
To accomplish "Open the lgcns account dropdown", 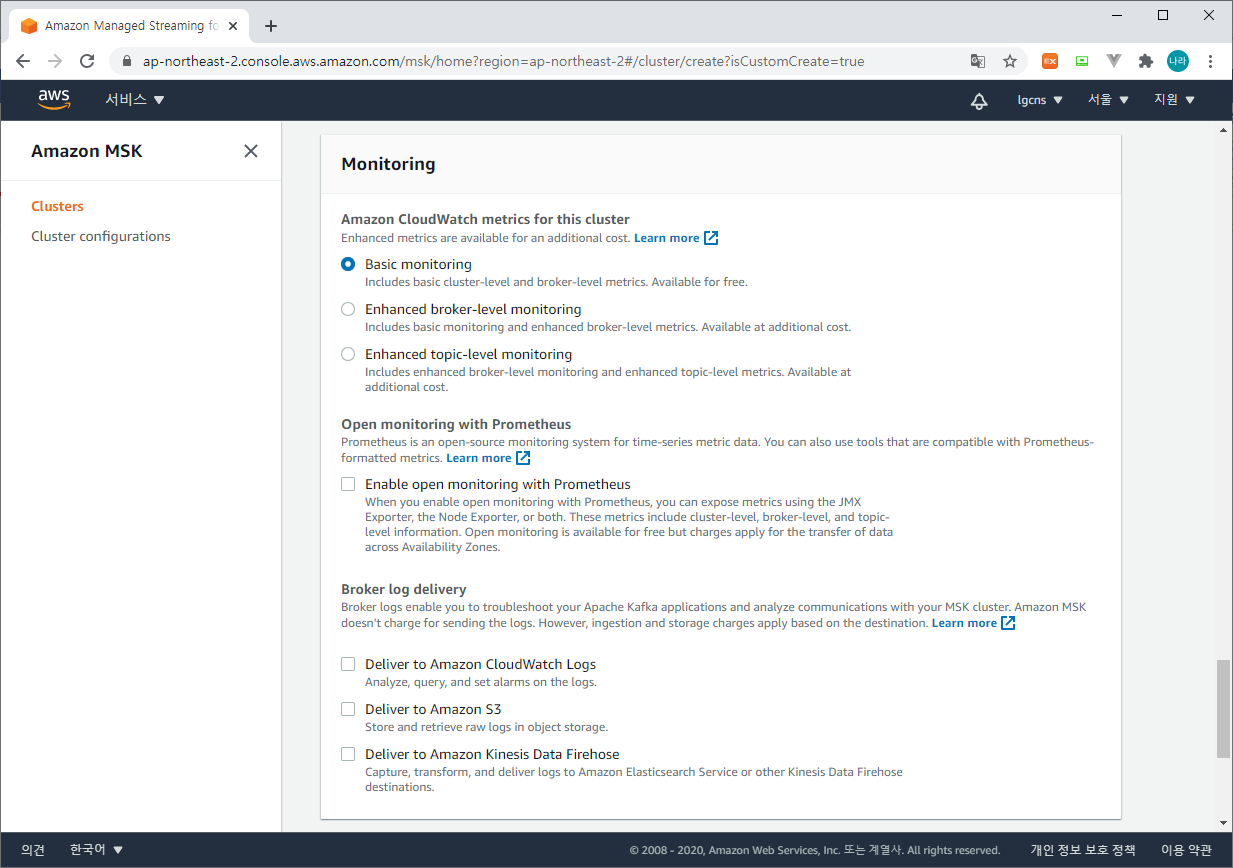I will [x=1040, y=100].
